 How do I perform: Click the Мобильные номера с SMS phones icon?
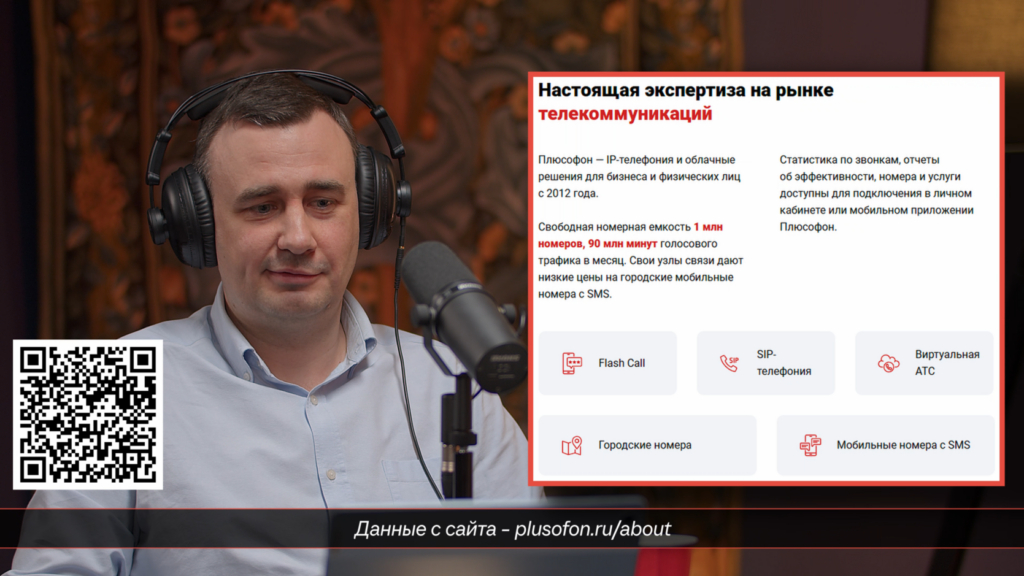point(810,445)
